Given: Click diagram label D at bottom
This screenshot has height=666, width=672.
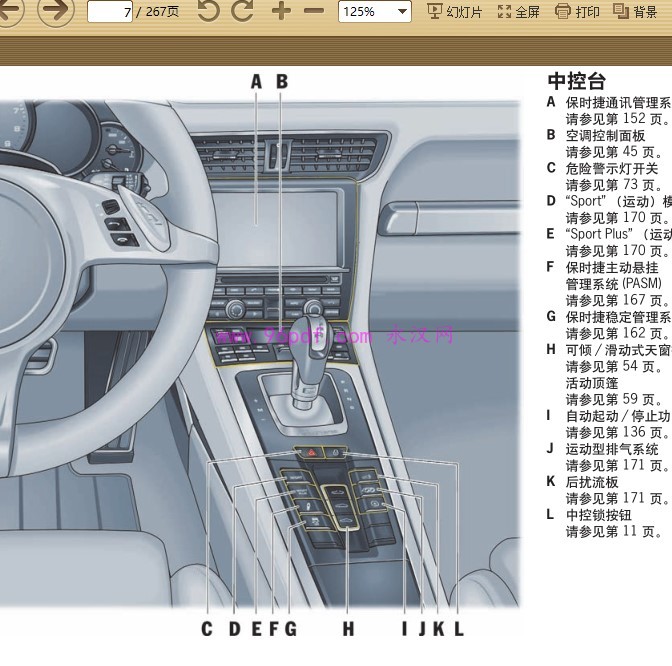Looking at the screenshot, I should coord(234,629).
